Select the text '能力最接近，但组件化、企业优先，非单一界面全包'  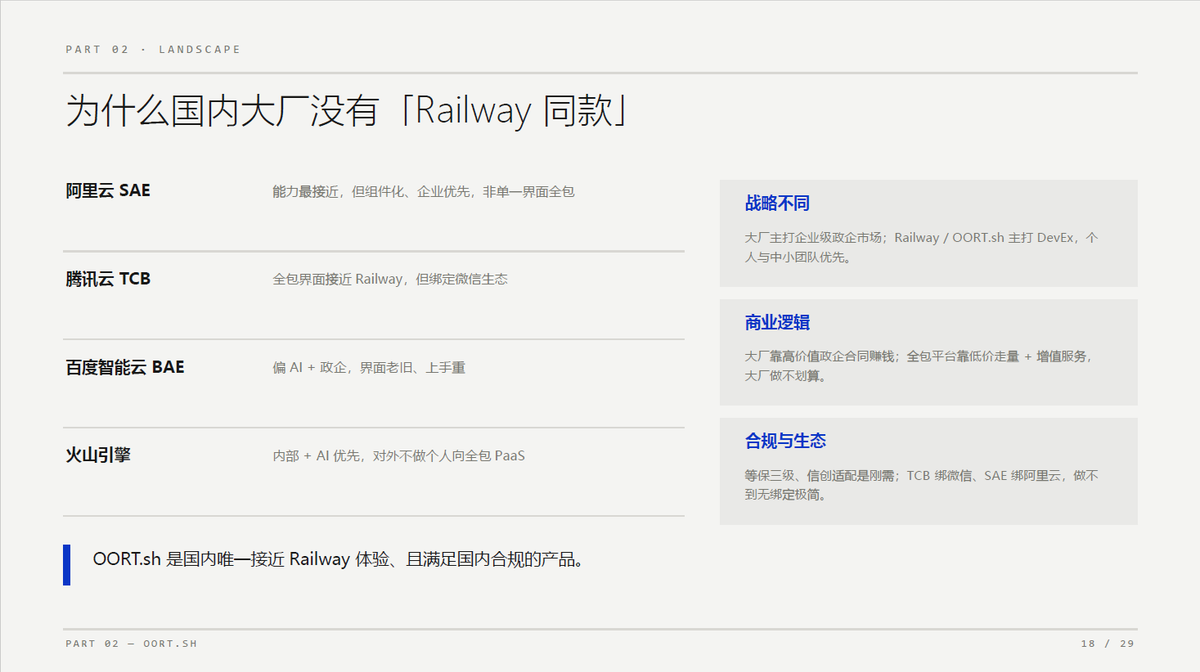[423, 191]
